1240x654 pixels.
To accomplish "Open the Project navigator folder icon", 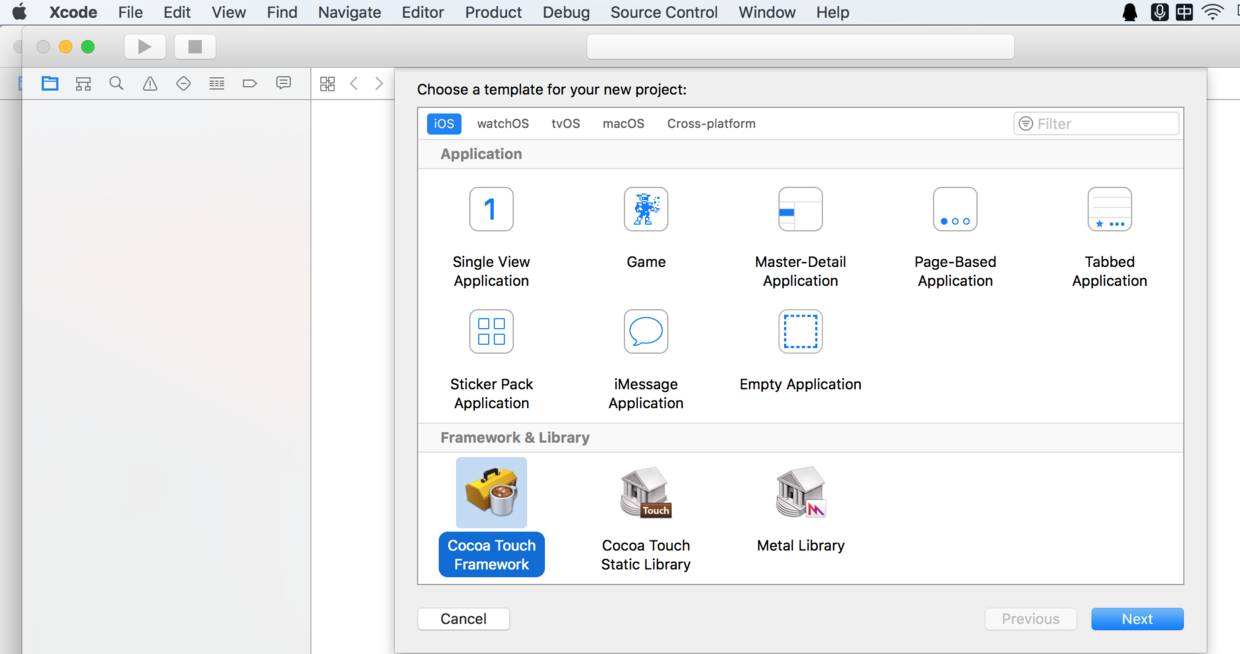I will 50,84.
